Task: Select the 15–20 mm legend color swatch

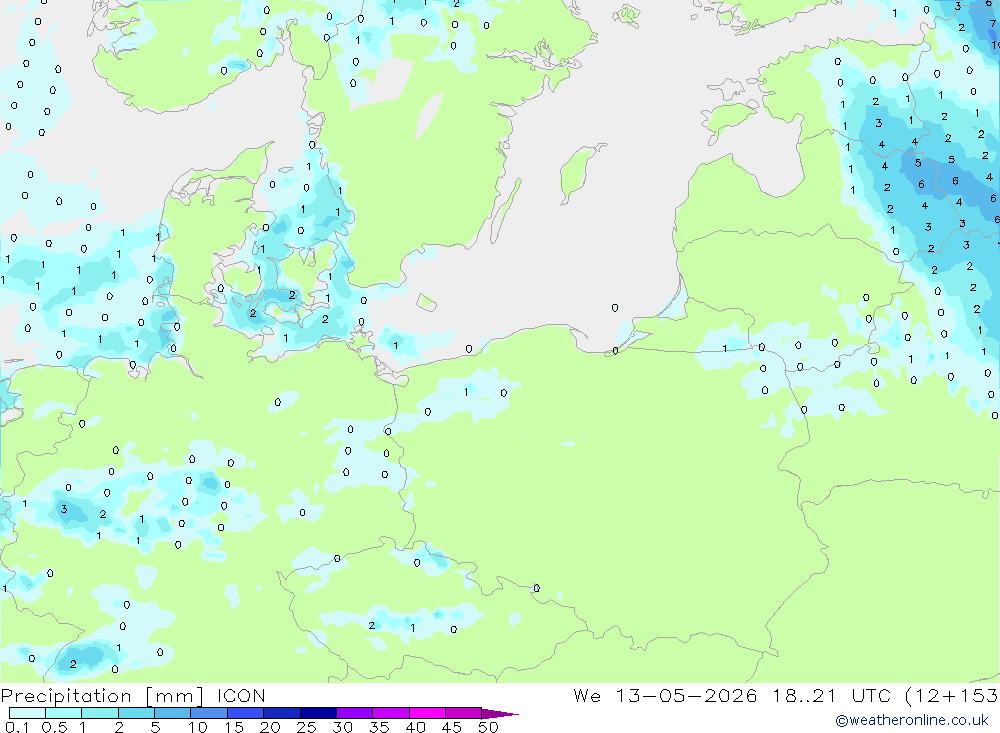Action: 246,713
